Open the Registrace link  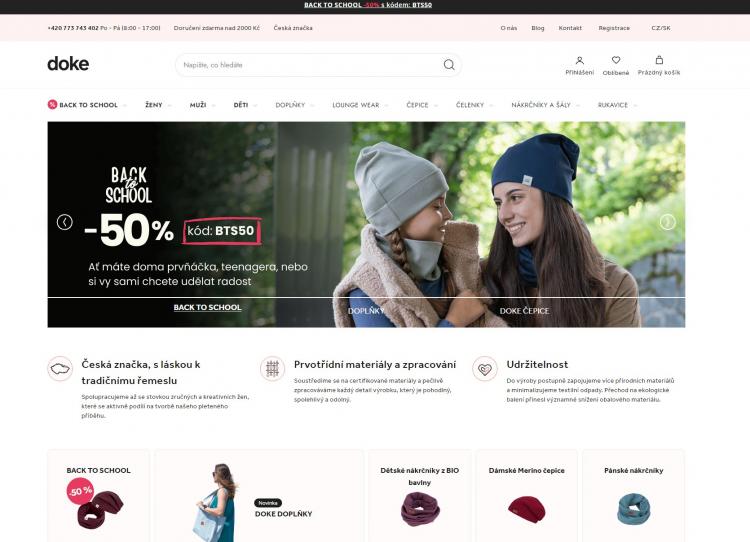click(x=614, y=28)
